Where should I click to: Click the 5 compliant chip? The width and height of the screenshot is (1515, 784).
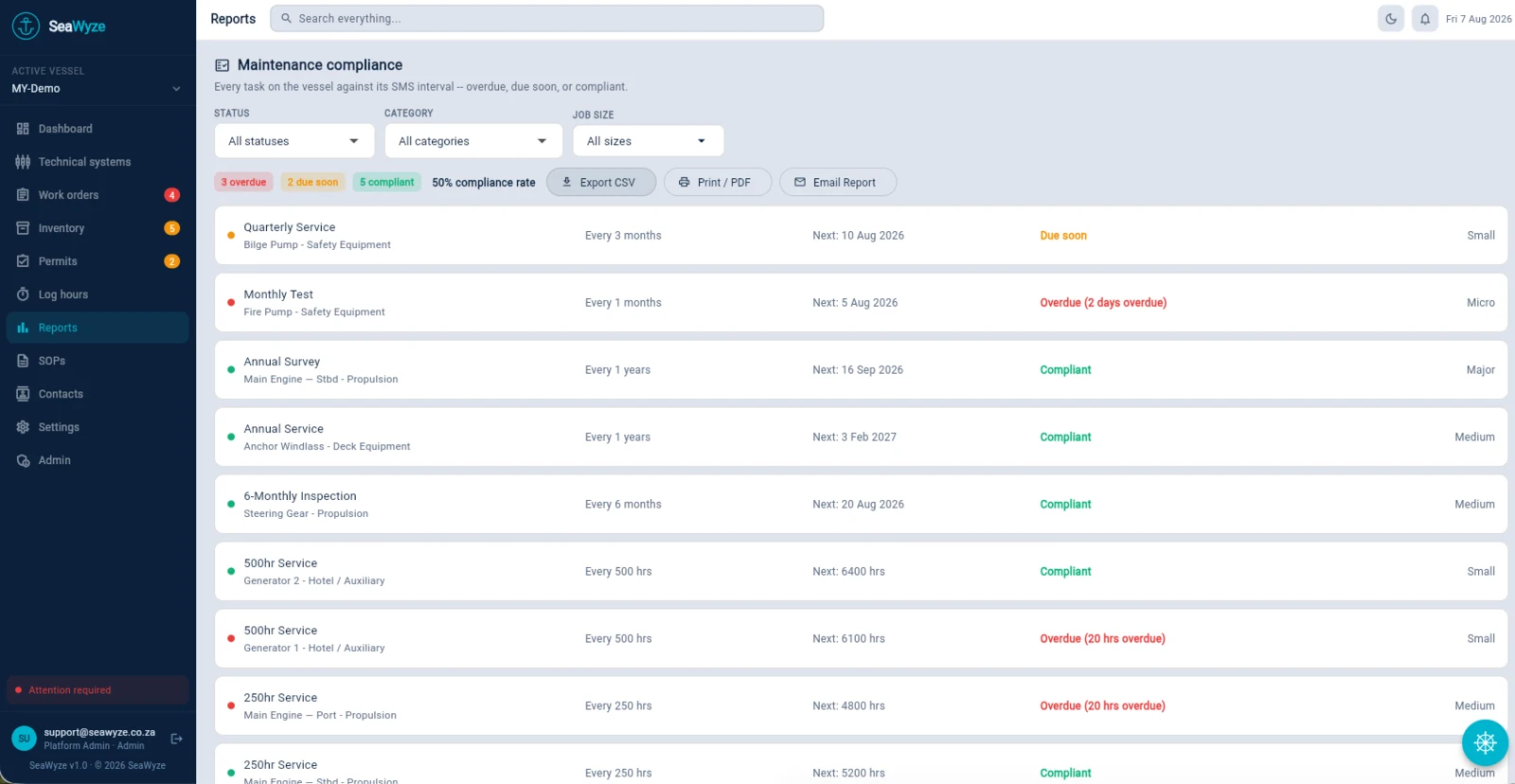point(387,183)
